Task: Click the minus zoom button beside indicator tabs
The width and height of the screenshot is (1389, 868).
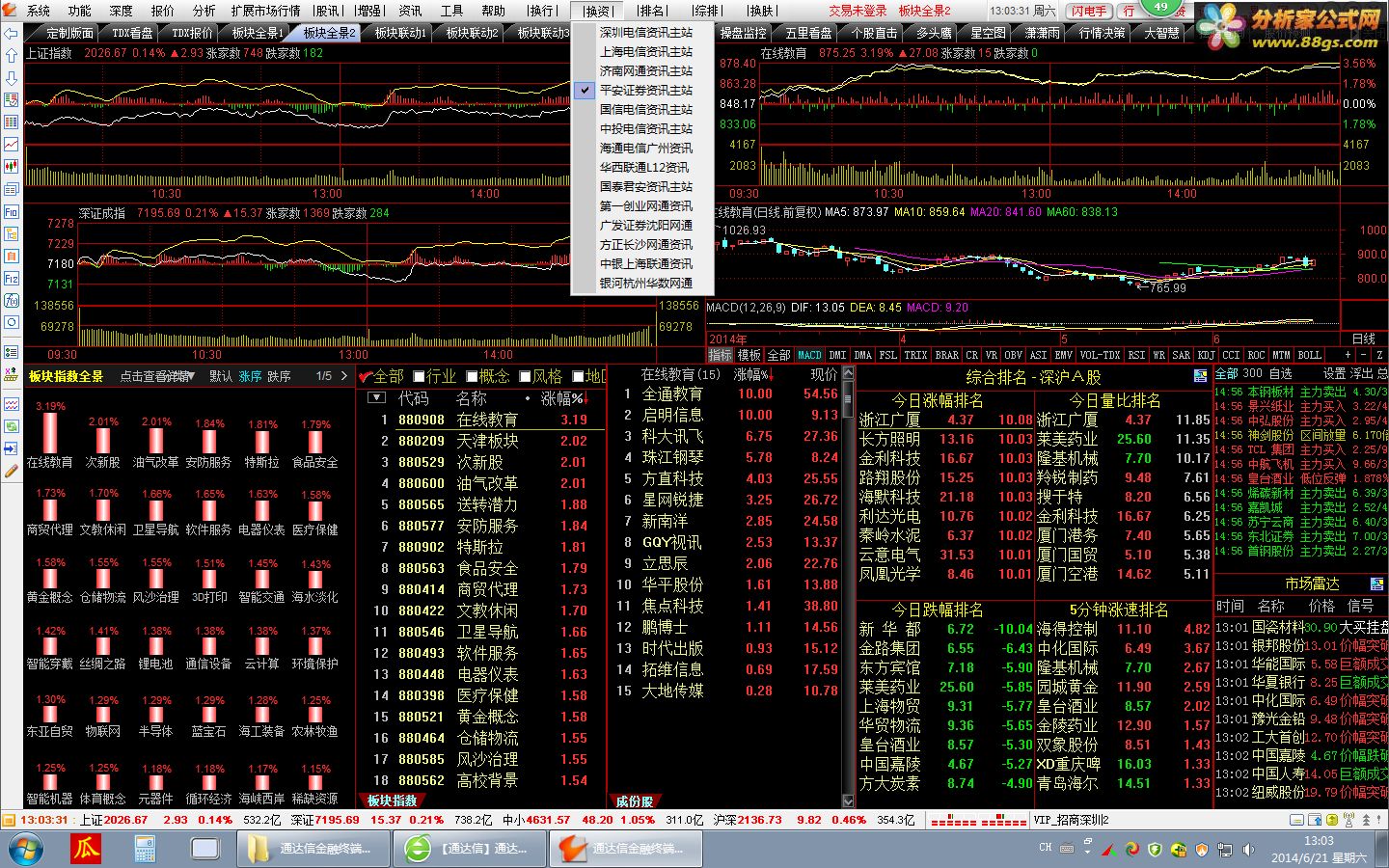Action: 1364,355
